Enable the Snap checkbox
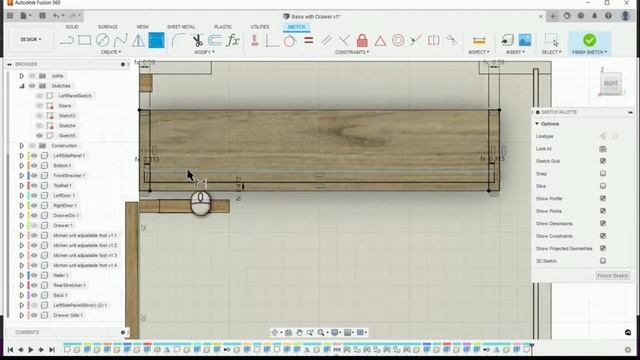This screenshot has height=360, width=640. pyautogui.click(x=603, y=173)
